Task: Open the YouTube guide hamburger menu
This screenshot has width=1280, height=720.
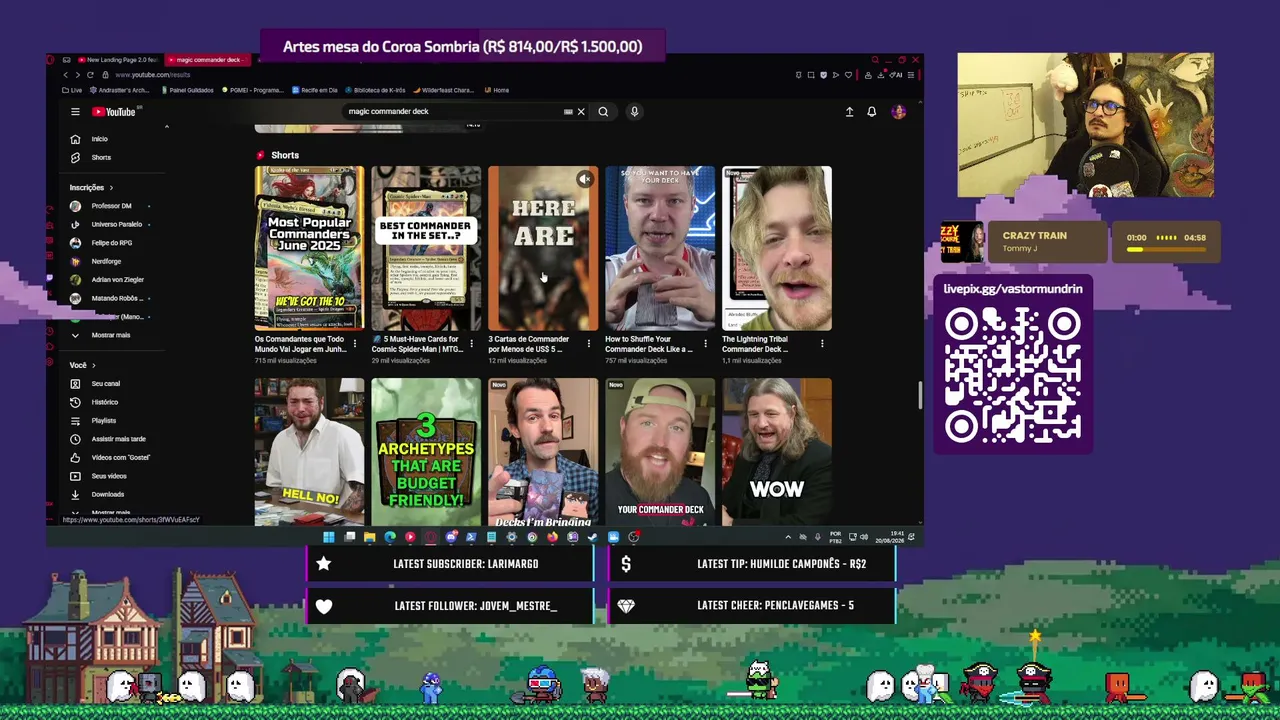Action: pyautogui.click(x=75, y=112)
